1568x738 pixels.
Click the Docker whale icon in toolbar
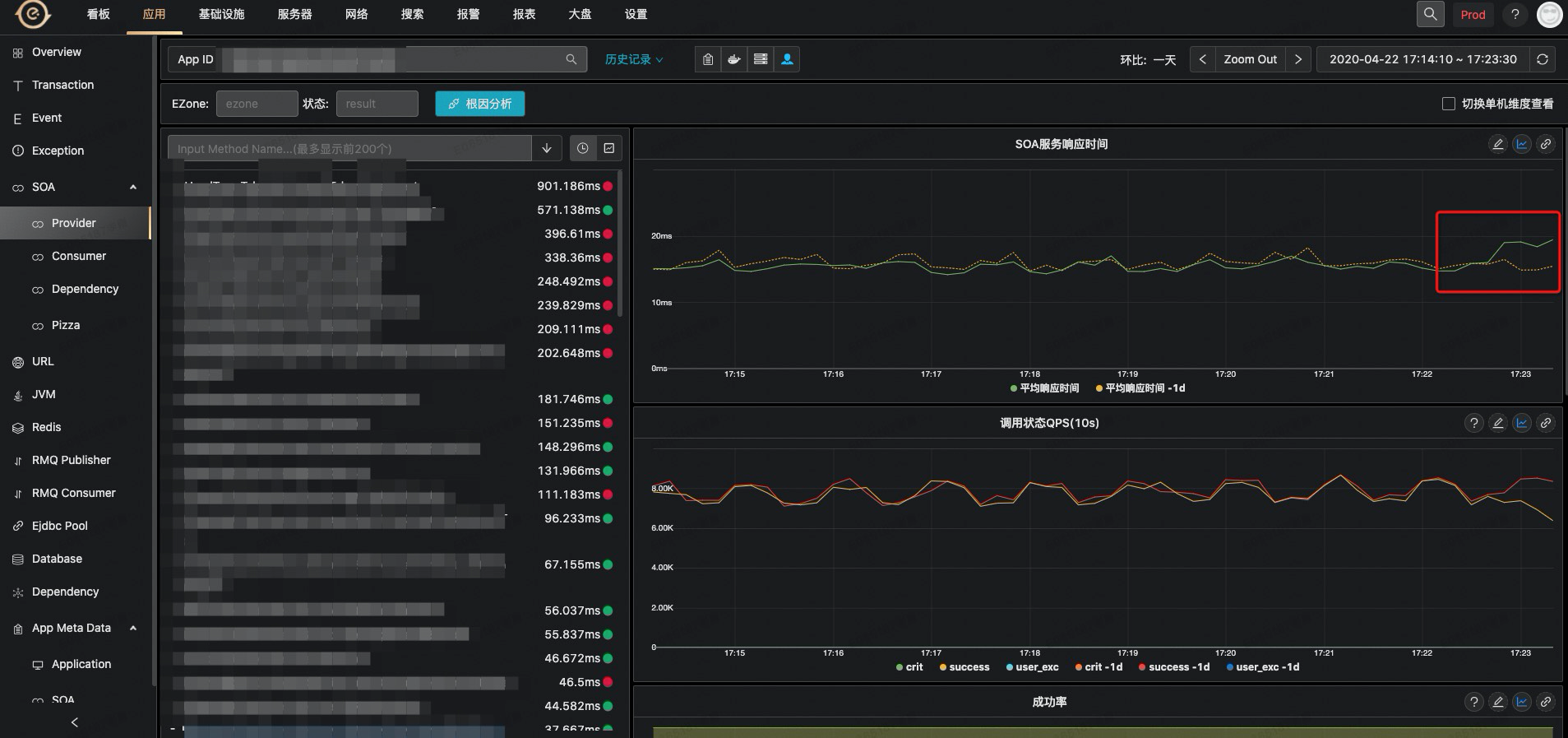(x=733, y=59)
